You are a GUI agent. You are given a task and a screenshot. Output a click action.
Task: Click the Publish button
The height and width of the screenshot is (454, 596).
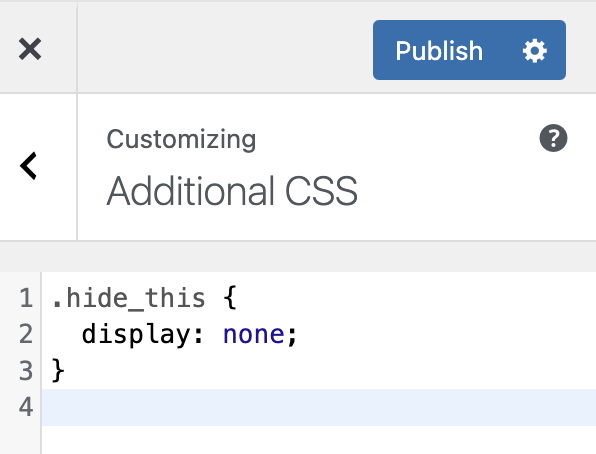pyautogui.click(x=439, y=50)
